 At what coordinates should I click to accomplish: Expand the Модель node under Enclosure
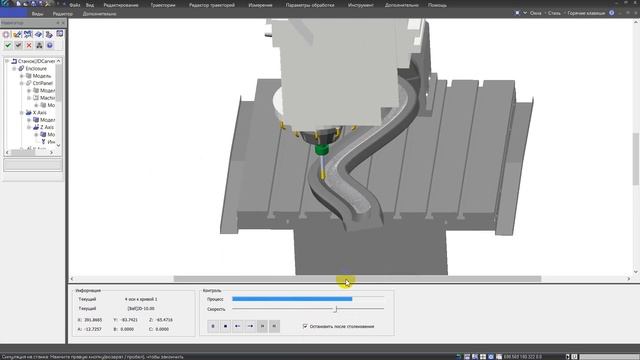pos(22,76)
